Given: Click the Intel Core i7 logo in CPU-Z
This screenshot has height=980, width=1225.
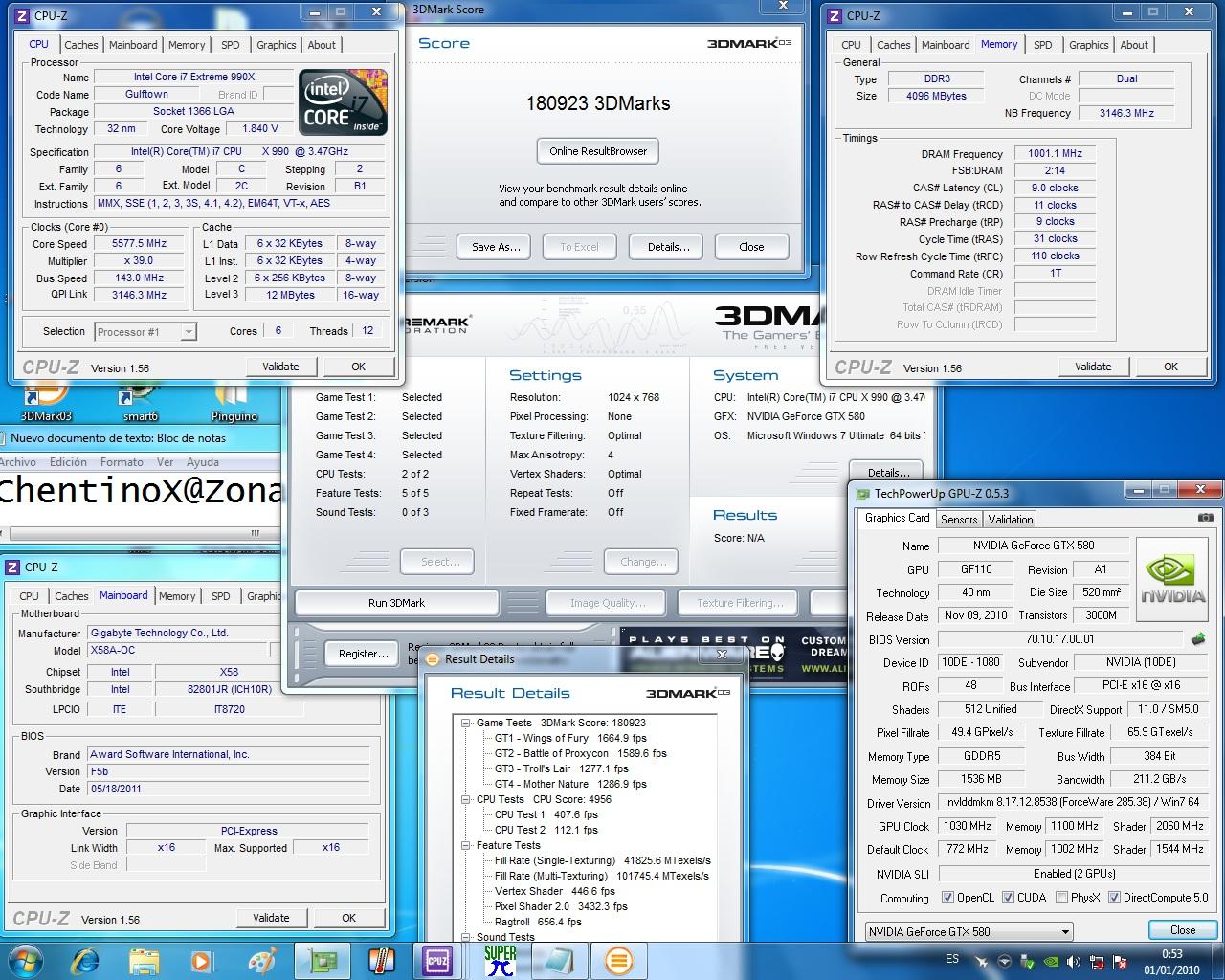Looking at the screenshot, I should coord(344,101).
